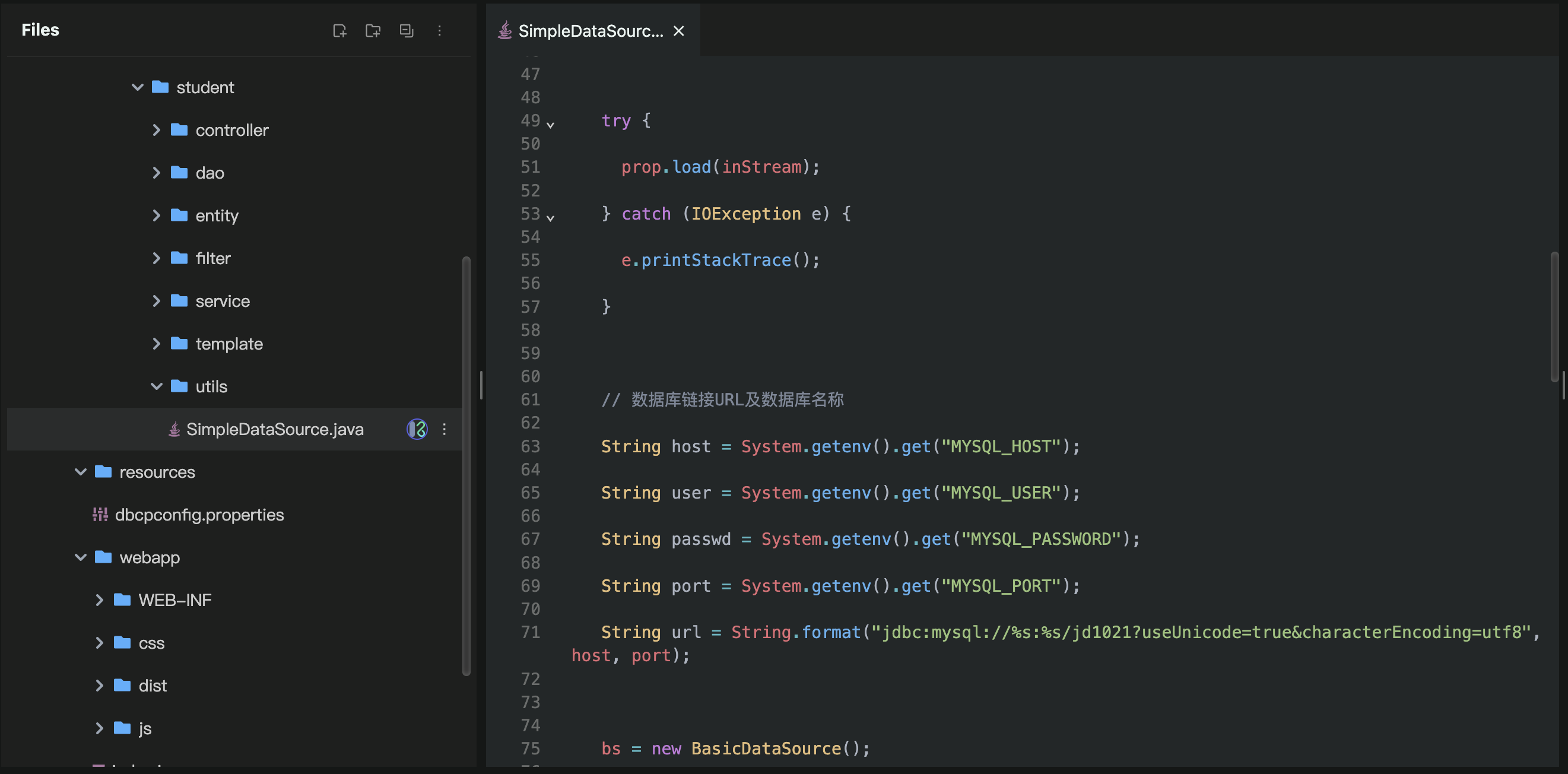The height and width of the screenshot is (774, 1568).
Task: Click printStackTrace on line 55
Action: pos(716,260)
